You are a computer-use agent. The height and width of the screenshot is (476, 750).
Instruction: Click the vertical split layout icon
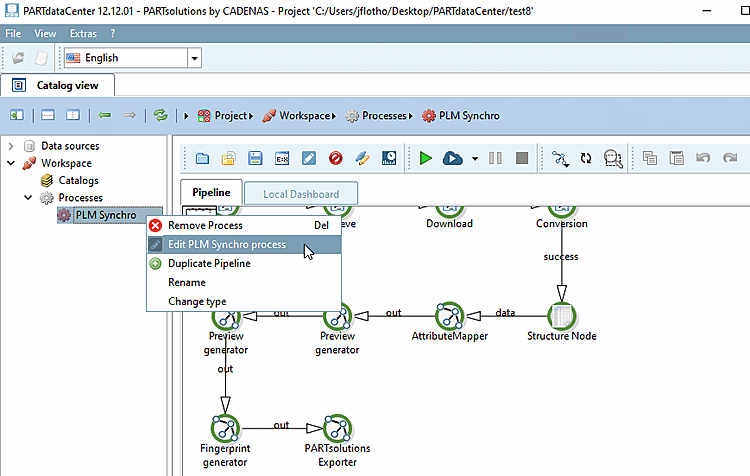73,115
